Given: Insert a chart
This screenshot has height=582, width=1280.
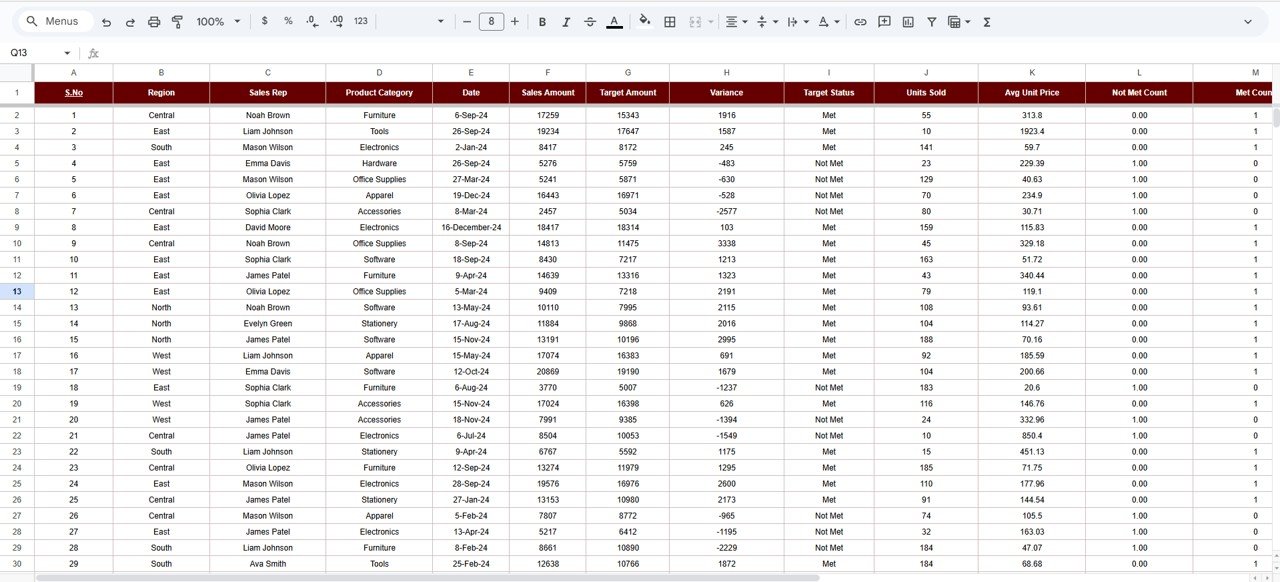Looking at the screenshot, I should tap(908, 21).
